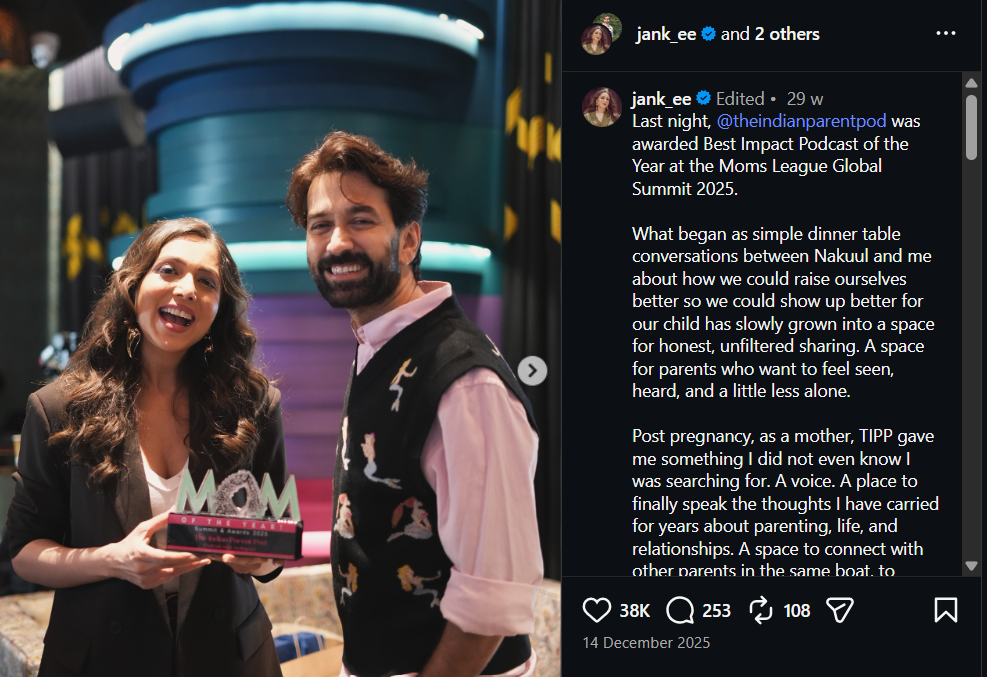Screen dimensions: 987x677
Task: Share the post with the paper plane icon
Action: coord(840,610)
